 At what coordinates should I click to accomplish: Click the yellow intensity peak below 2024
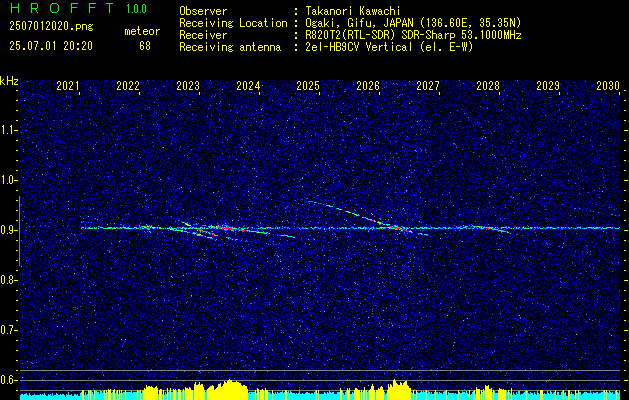pyautogui.click(x=229, y=388)
